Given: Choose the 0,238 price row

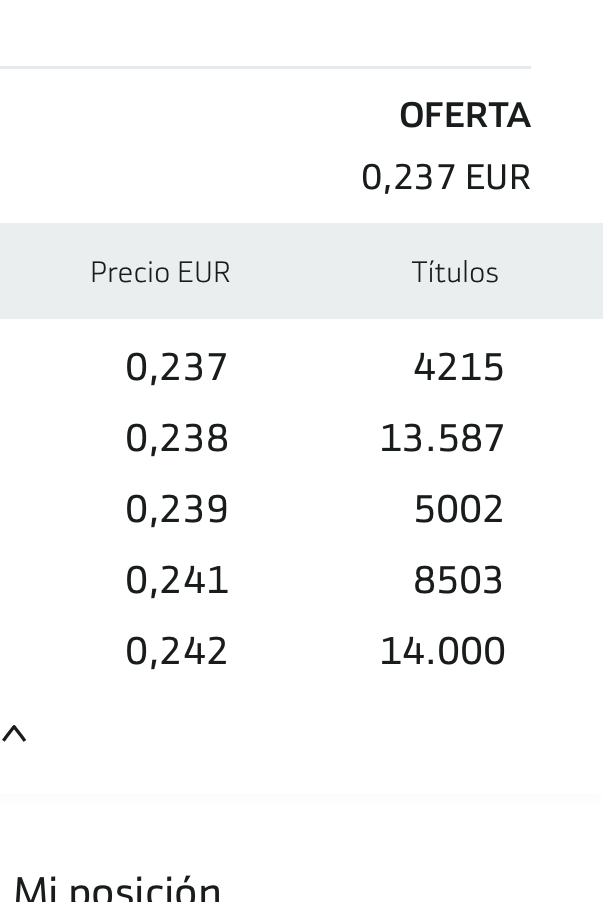Looking at the screenshot, I should 177,438.
